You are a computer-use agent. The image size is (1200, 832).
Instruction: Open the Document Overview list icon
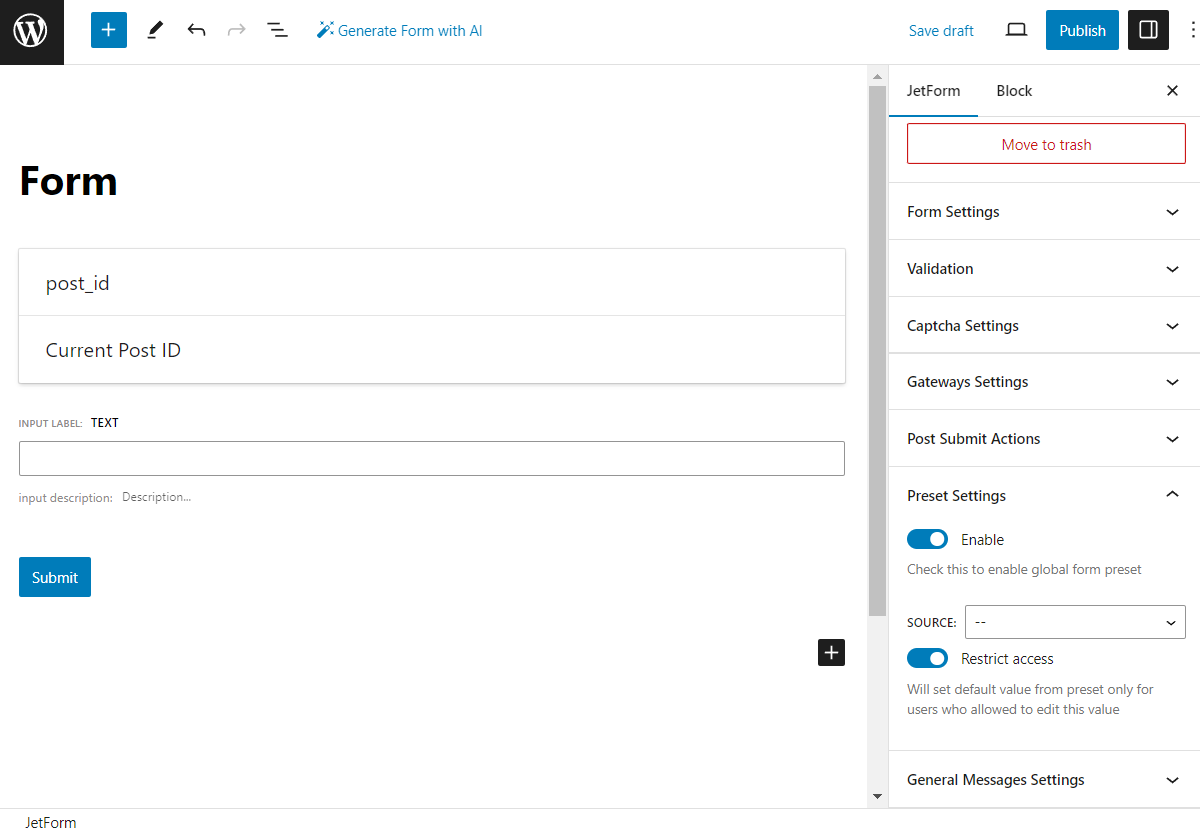pos(277,30)
